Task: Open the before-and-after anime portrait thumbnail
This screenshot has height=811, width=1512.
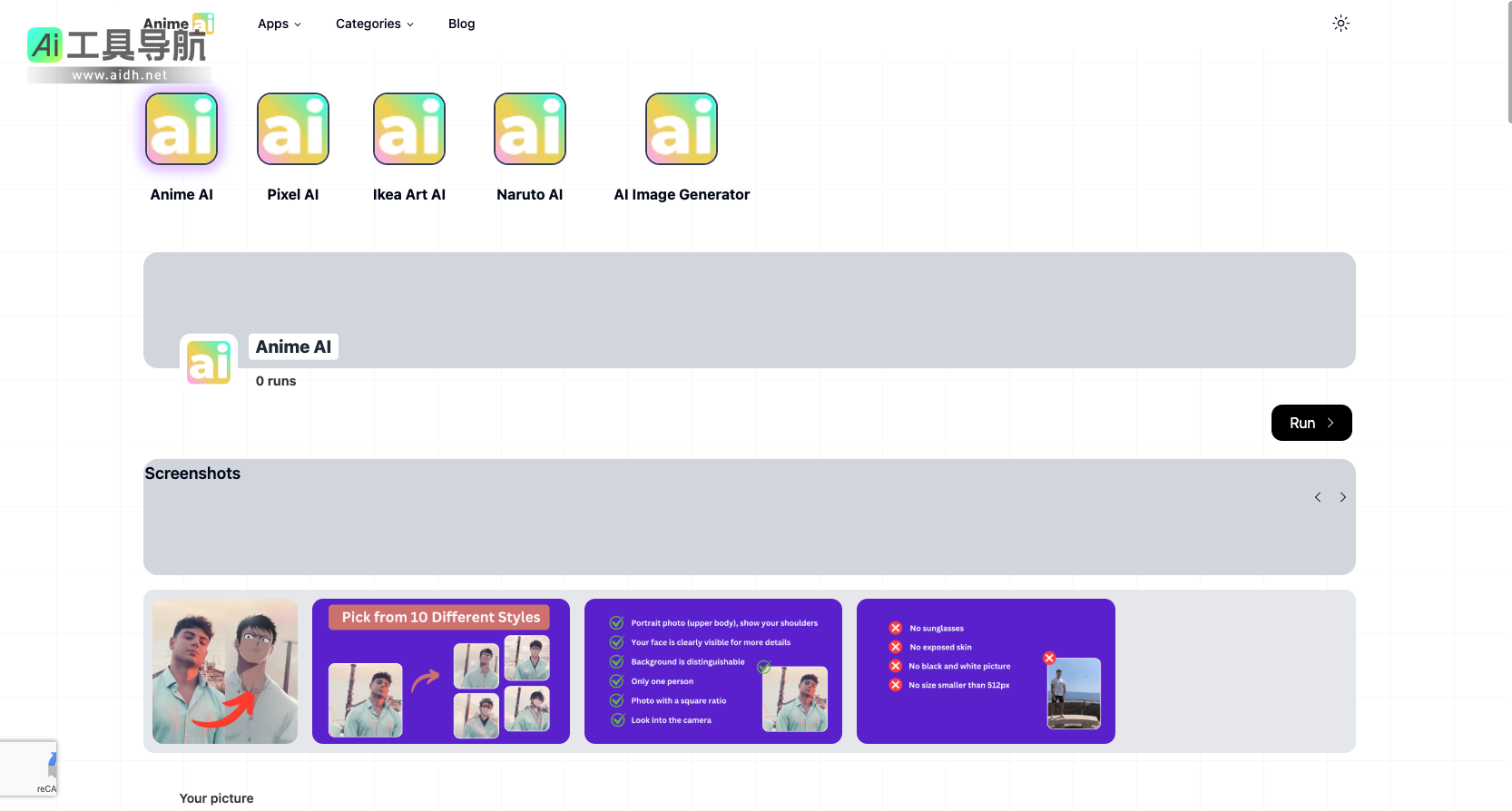Action: pos(225,671)
